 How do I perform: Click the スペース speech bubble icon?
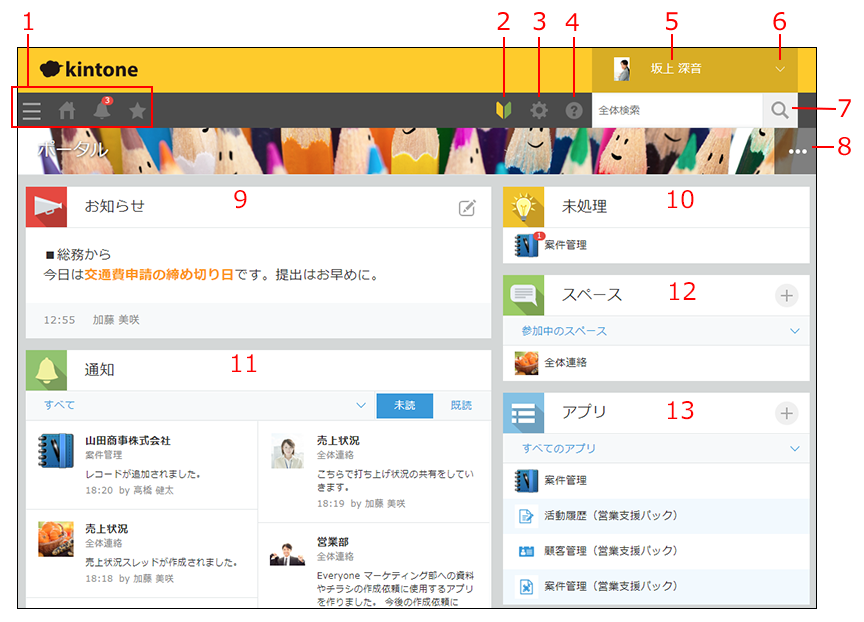(x=523, y=295)
